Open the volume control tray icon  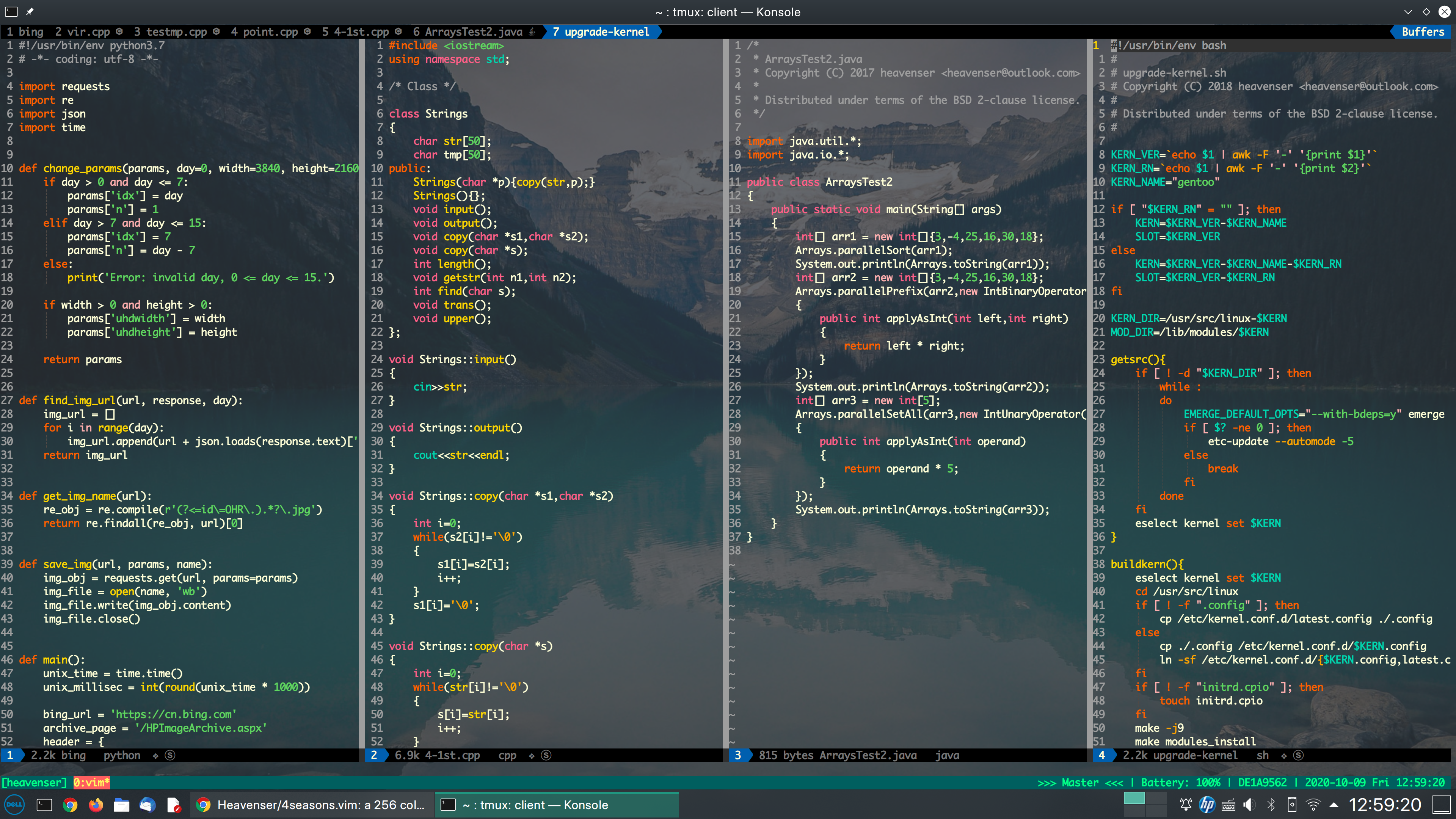pos(1249,805)
